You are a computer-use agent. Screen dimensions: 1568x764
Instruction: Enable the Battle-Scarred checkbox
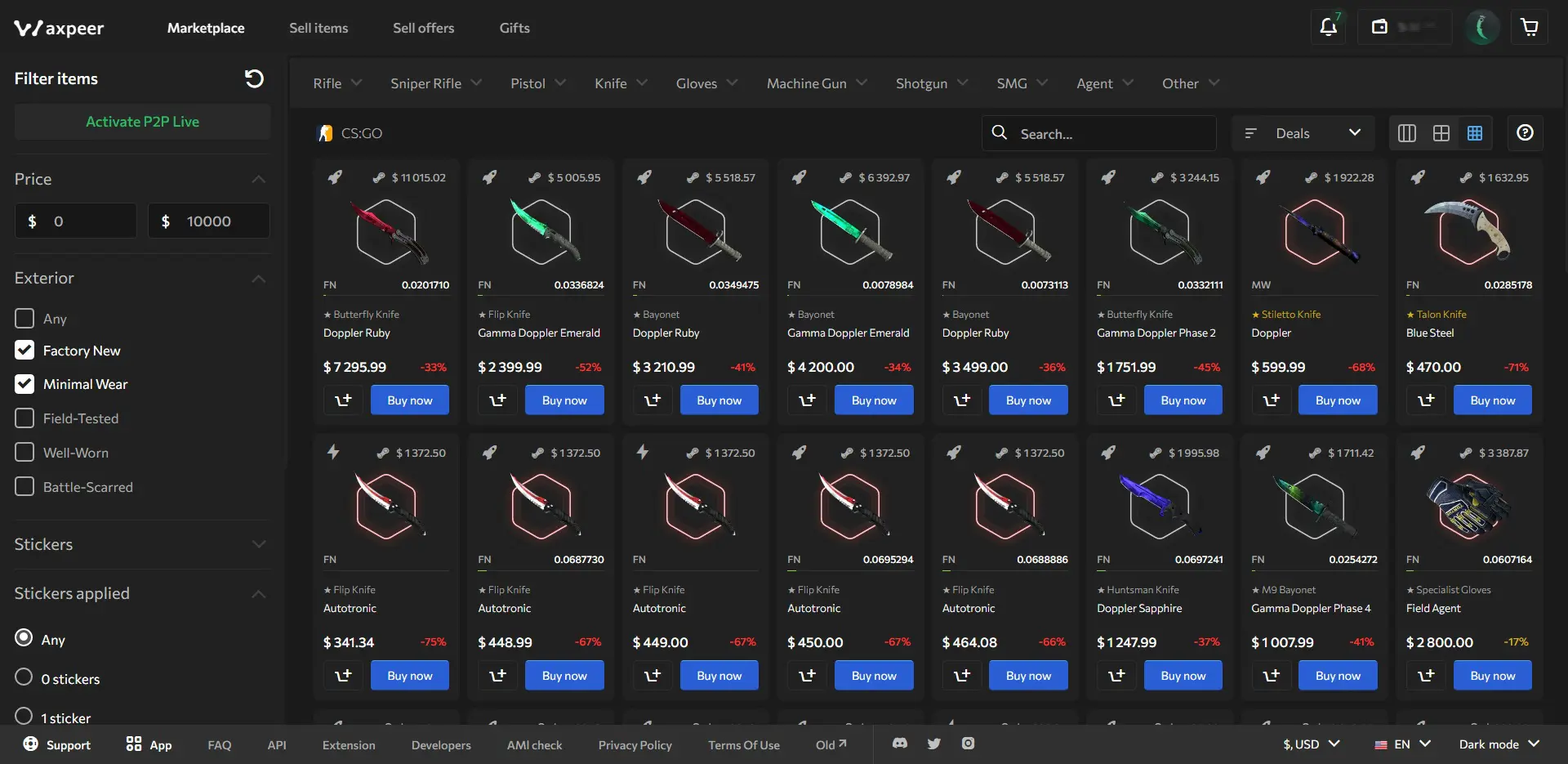point(24,486)
